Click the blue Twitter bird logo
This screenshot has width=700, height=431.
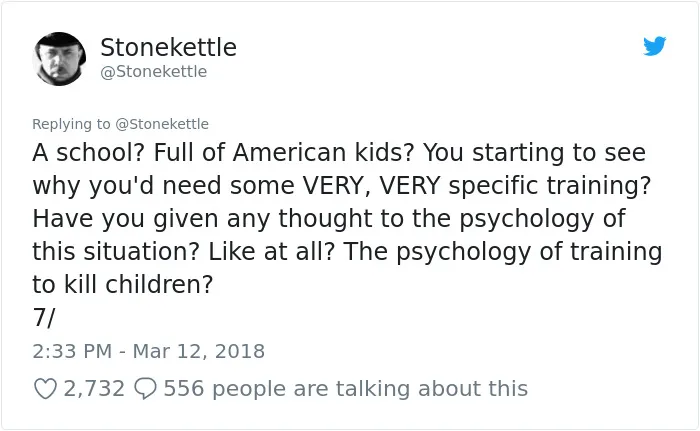[x=654, y=46]
